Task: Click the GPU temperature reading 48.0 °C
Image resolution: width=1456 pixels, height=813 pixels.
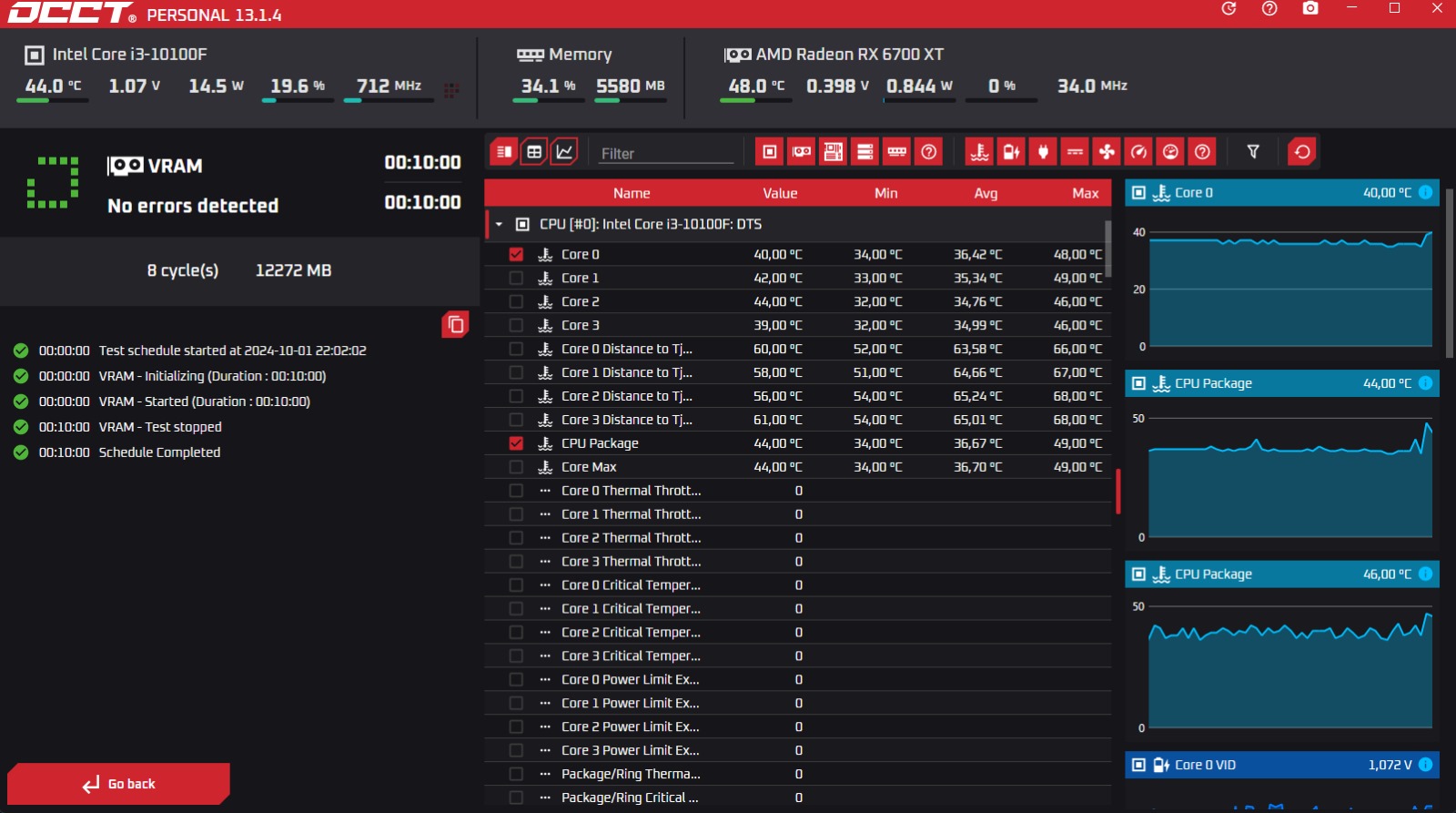Action: (x=756, y=86)
